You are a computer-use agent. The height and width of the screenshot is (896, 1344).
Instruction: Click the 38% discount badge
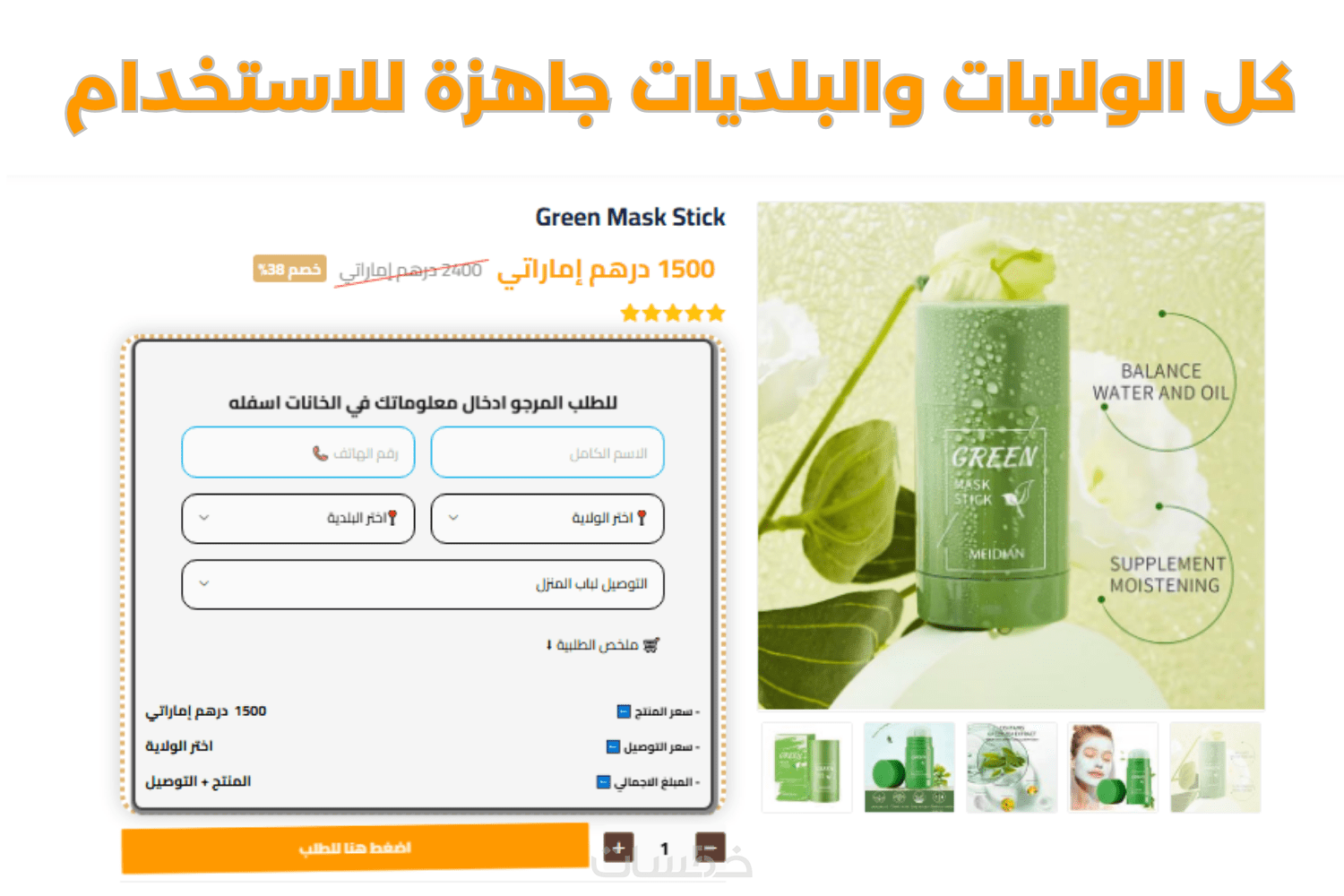[289, 269]
